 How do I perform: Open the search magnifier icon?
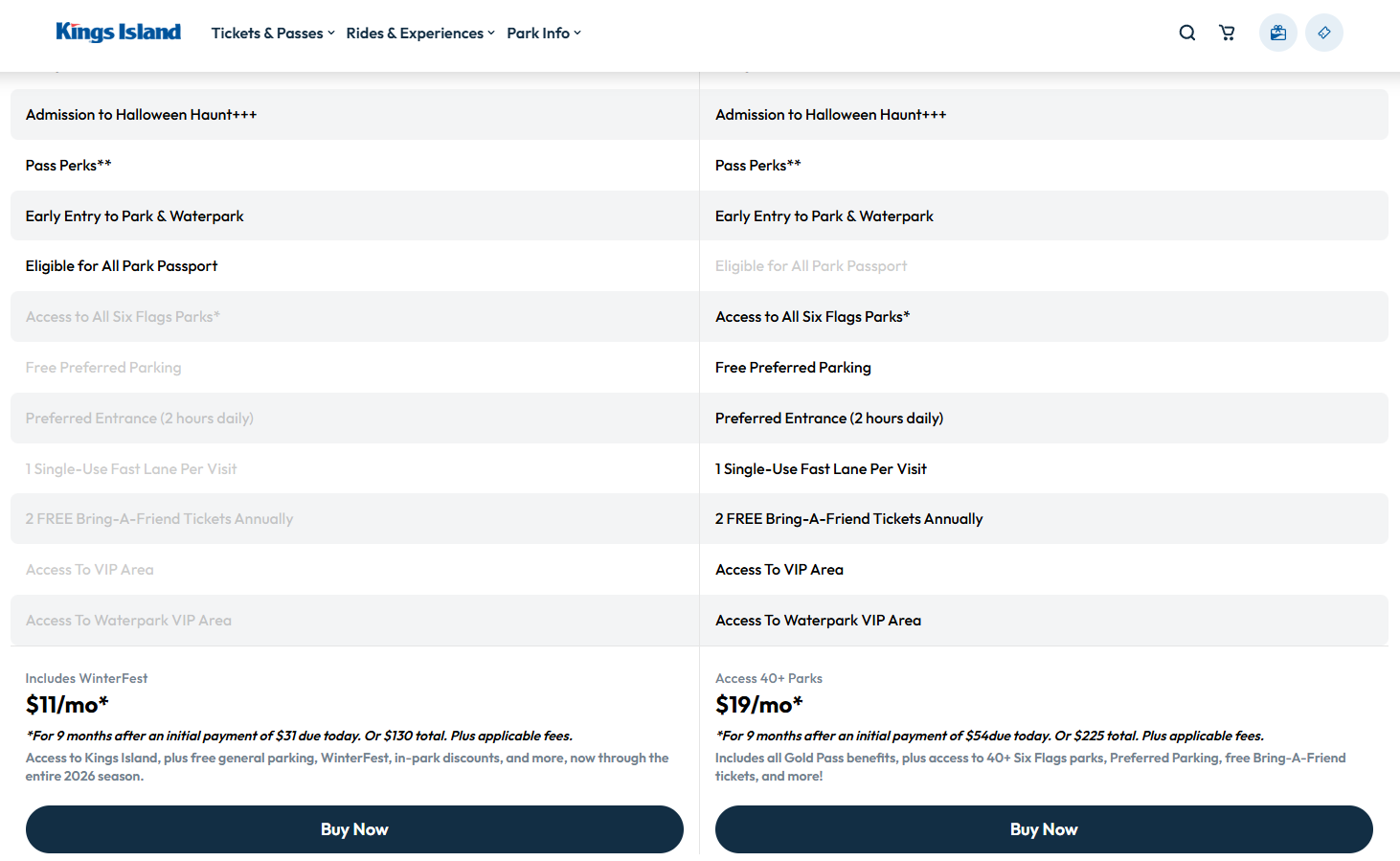point(1186,33)
